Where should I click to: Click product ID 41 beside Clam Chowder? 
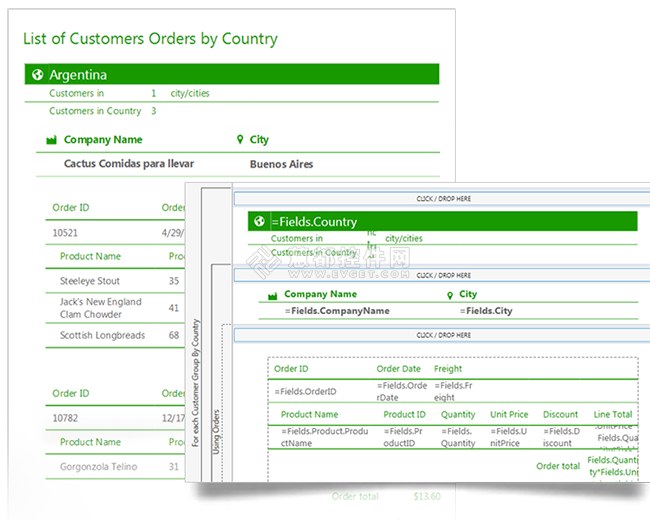pyautogui.click(x=174, y=308)
